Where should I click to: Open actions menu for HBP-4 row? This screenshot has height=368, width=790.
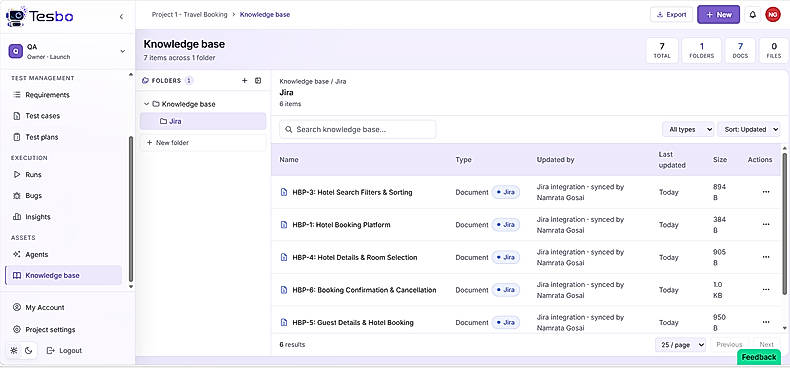click(766, 257)
